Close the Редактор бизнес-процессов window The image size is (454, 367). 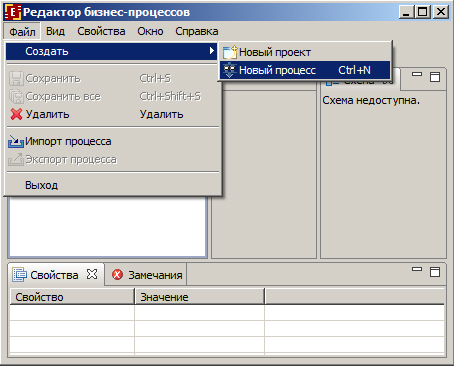pos(441,12)
